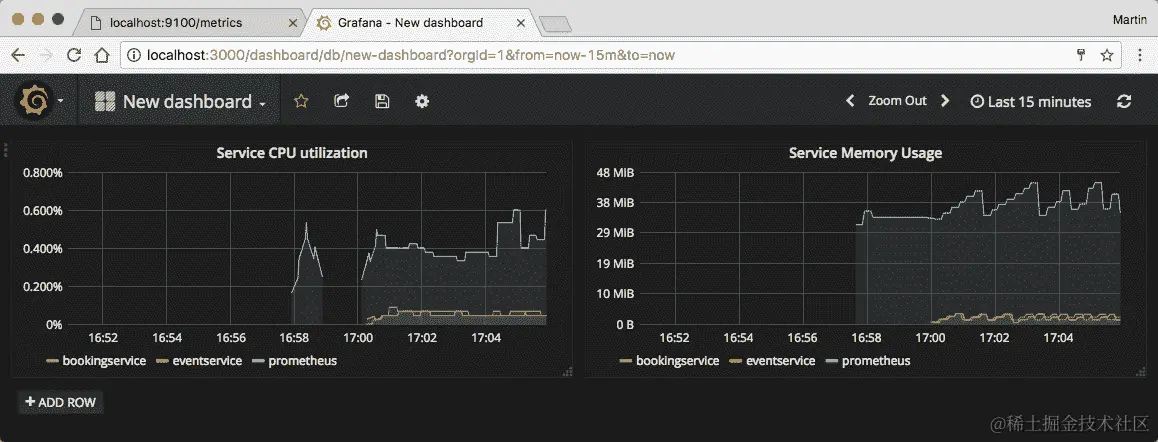Close the localhost:9100/metrics tab
This screenshot has height=442, width=1158.
[293, 23]
